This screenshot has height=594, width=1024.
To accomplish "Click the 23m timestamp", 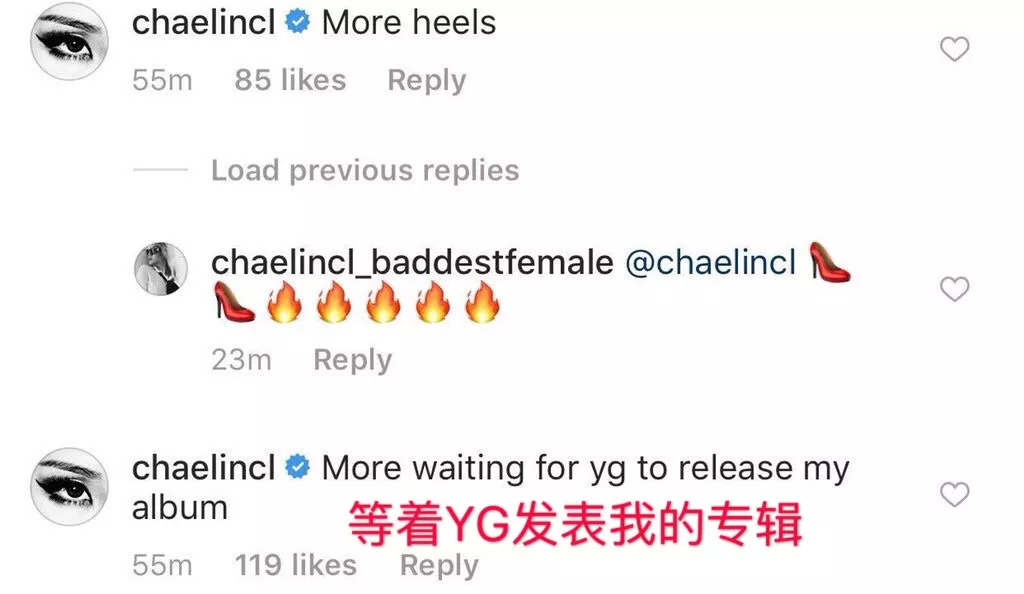I will click(x=241, y=360).
